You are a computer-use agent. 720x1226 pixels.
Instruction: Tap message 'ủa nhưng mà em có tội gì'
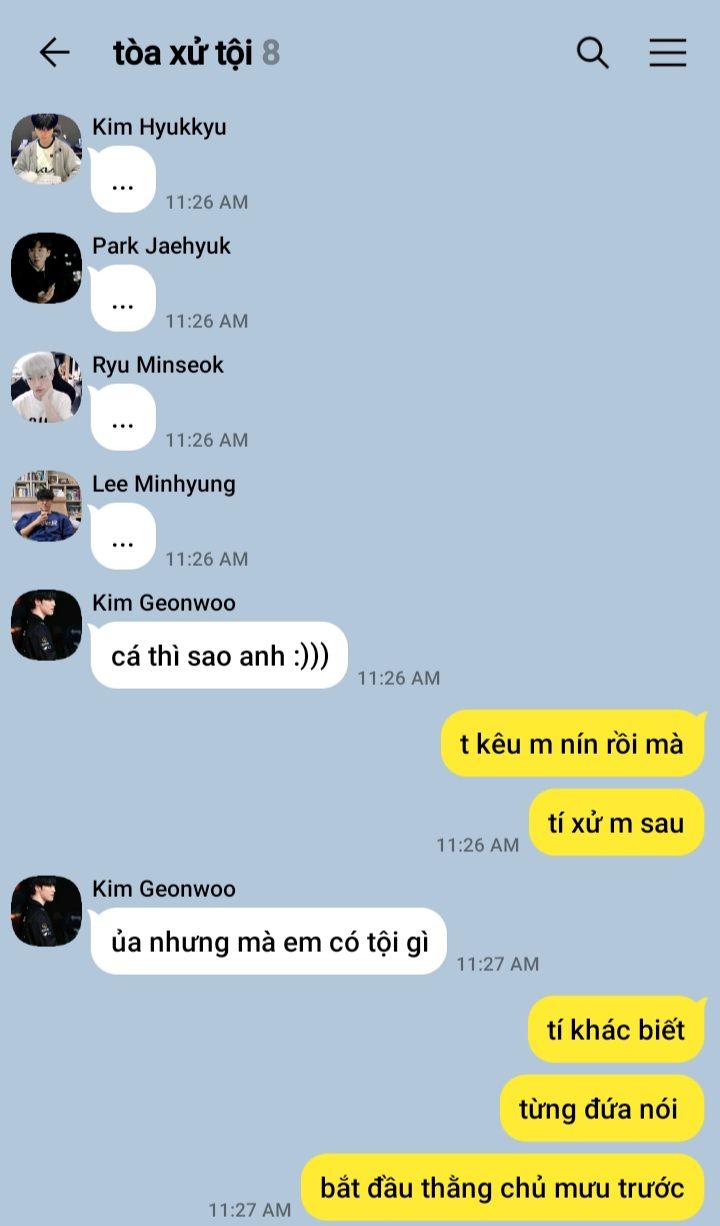tap(268, 941)
